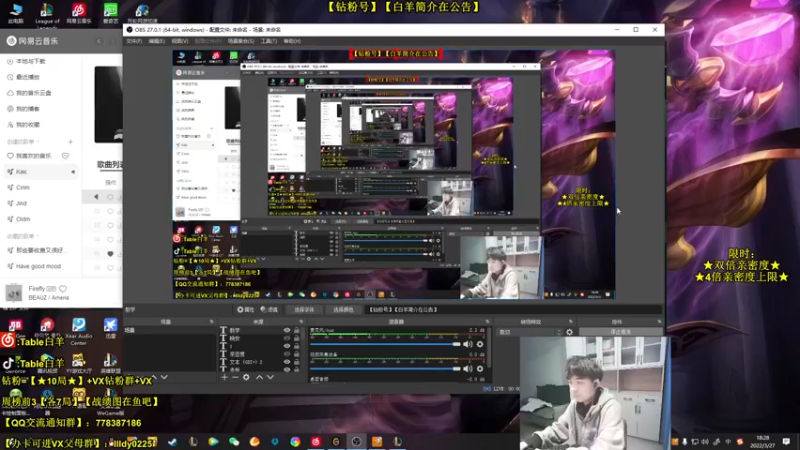Open Steam from the taskbar
The height and width of the screenshot is (450, 800).
point(172,442)
